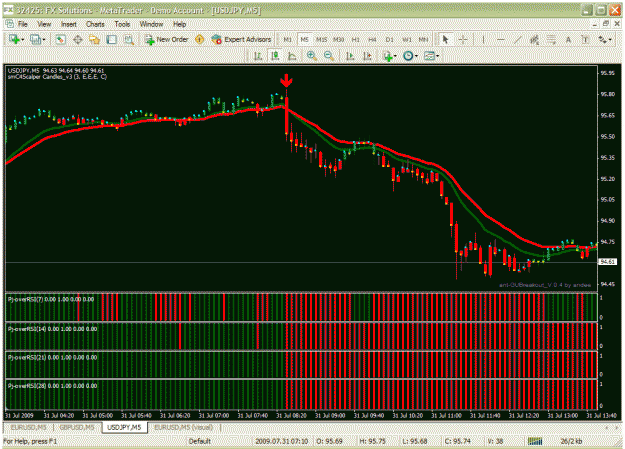Image resolution: width=625 pixels, height=449 pixels.
Task: Switch chart to M30 timeframe
Action: pos(338,39)
